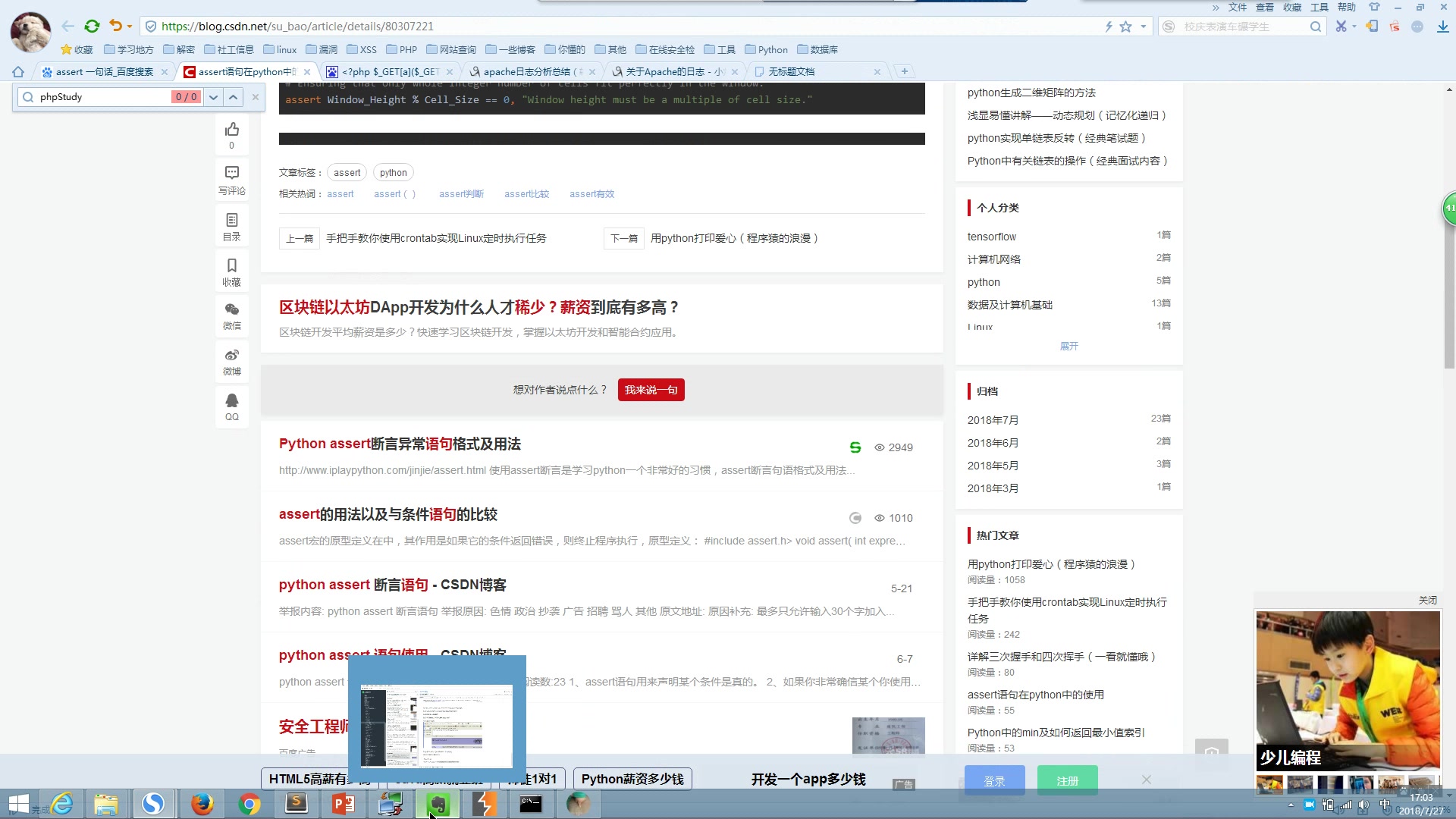Click the 我来说一句 button
1456x819 pixels.
pyautogui.click(x=651, y=390)
